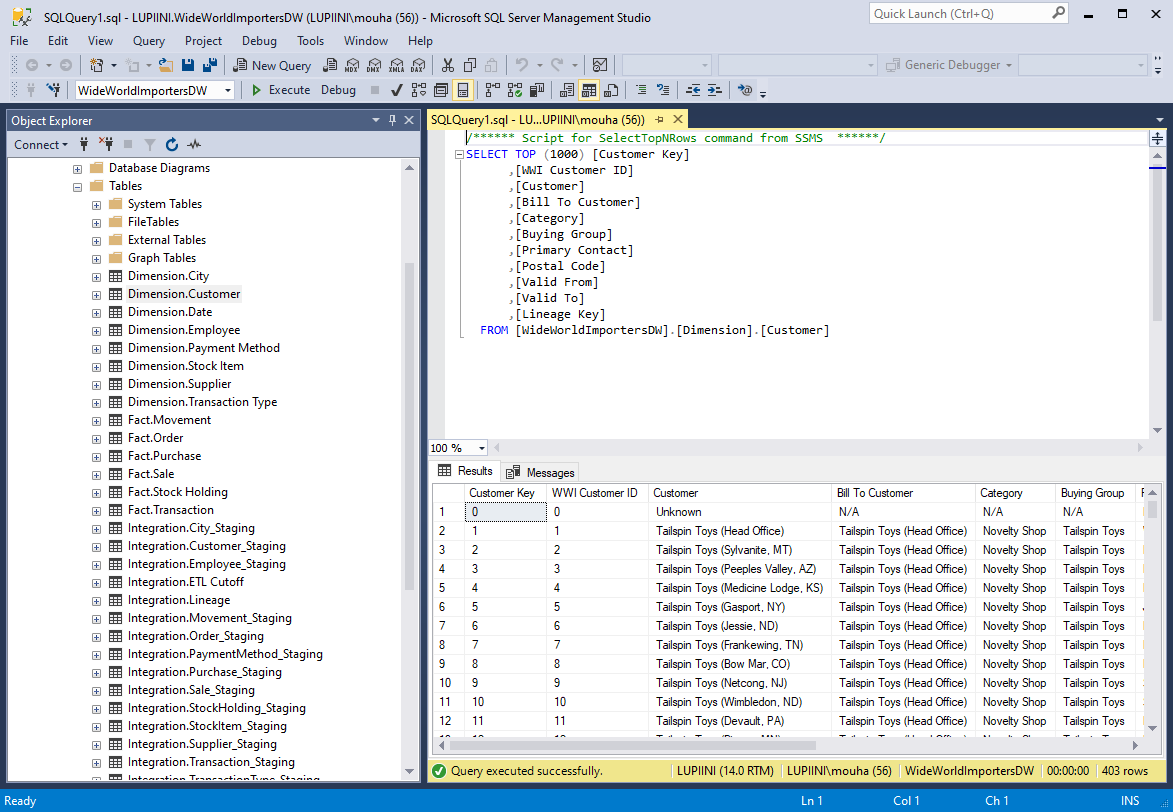Expand the Dimension.City table node
Image resolution: width=1173 pixels, height=812 pixels.
click(x=96, y=277)
